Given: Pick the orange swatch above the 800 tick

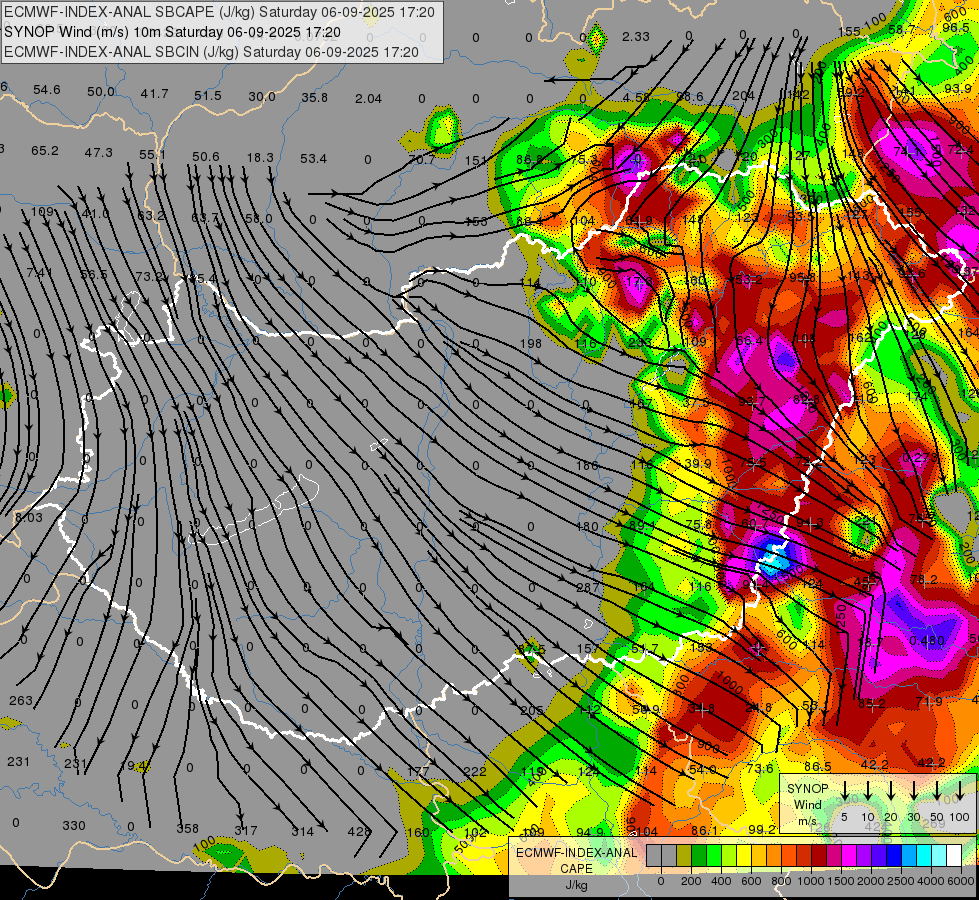Looking at the screenshot, I should click(x=774, y=855).
